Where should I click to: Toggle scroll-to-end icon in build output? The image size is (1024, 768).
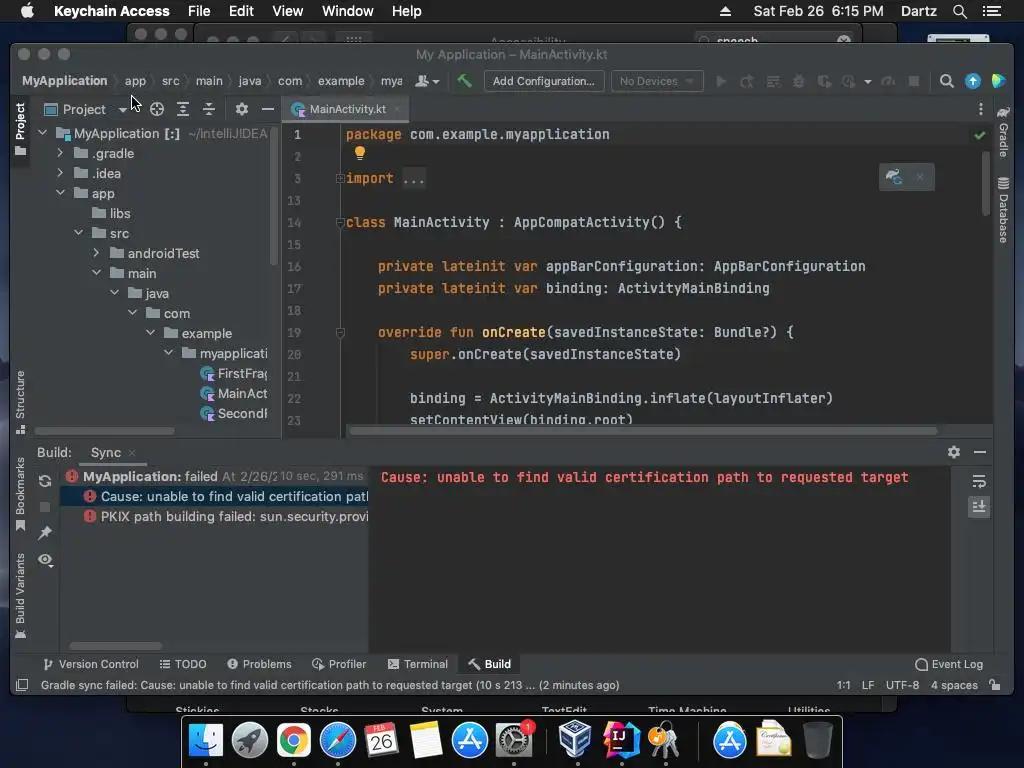978,507
